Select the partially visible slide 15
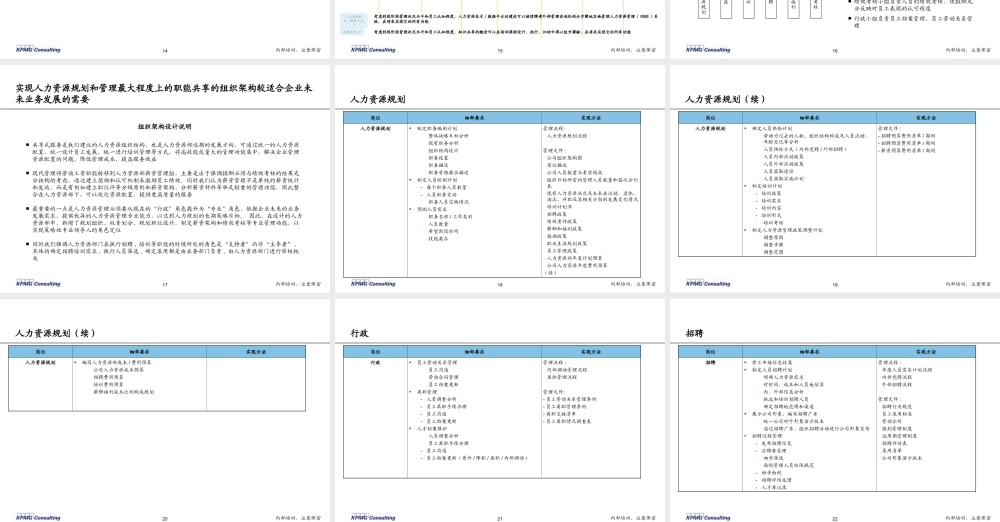The height and width of the screenshot is (522, 1000). pos(500,29)
